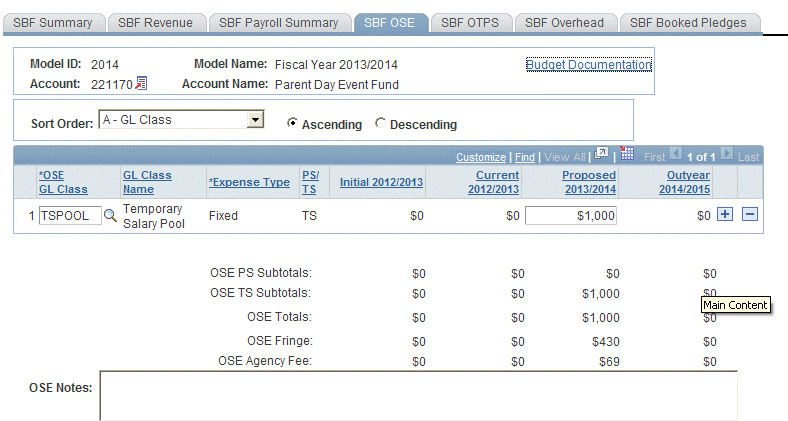Delete the row with the minus button
The width and height of the screenshot is (788, 421).
click(x=750, y=215)
